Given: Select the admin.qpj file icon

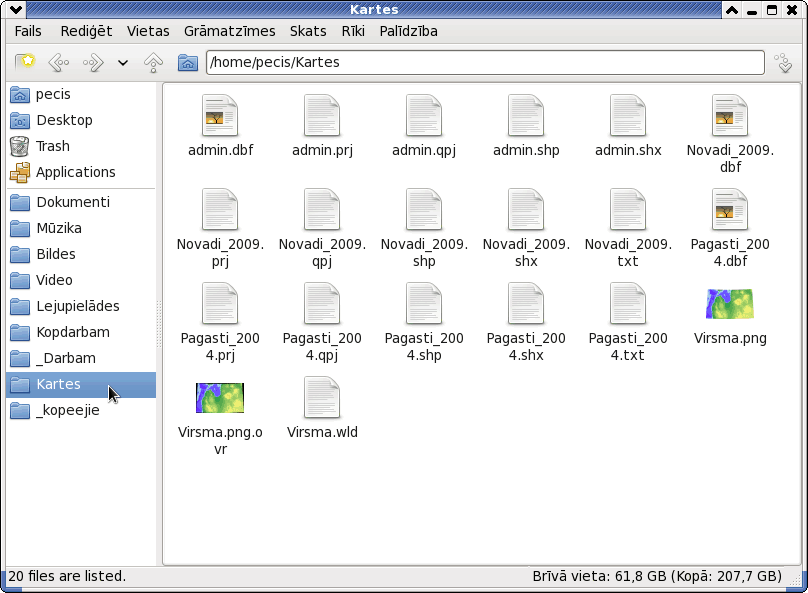Looking at the screenshot, I should [424, 115].
